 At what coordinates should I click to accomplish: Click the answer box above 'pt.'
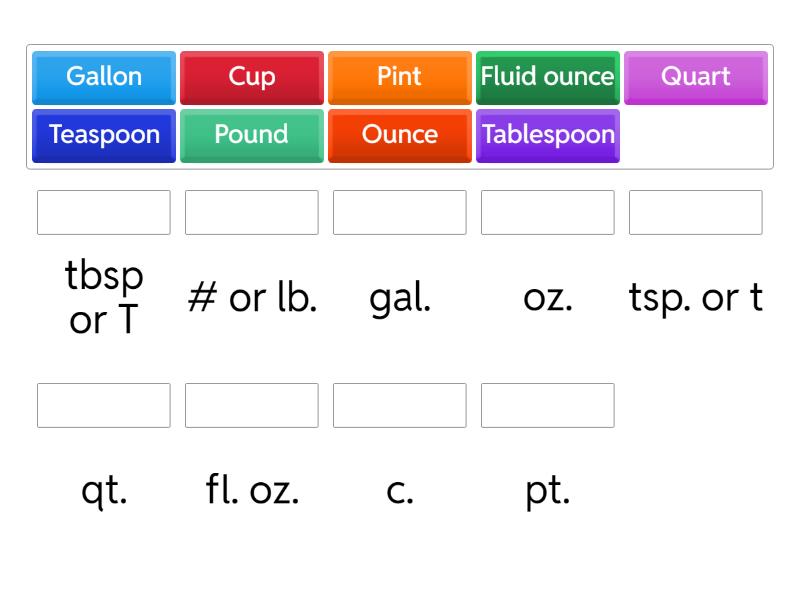pos(547,405)
